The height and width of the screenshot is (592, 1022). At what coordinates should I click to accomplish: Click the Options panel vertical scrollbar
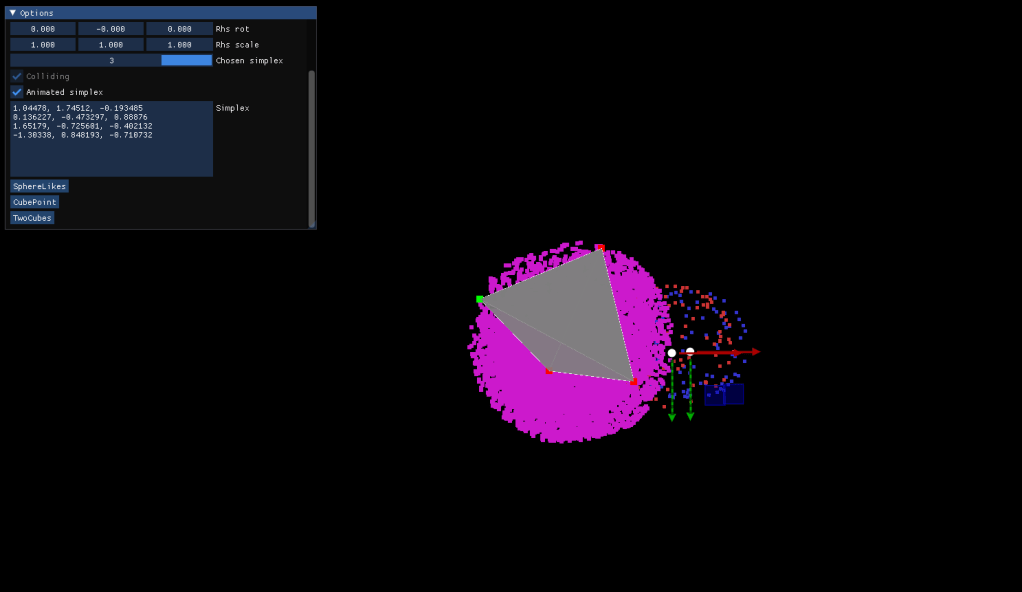tap(311, 148)
